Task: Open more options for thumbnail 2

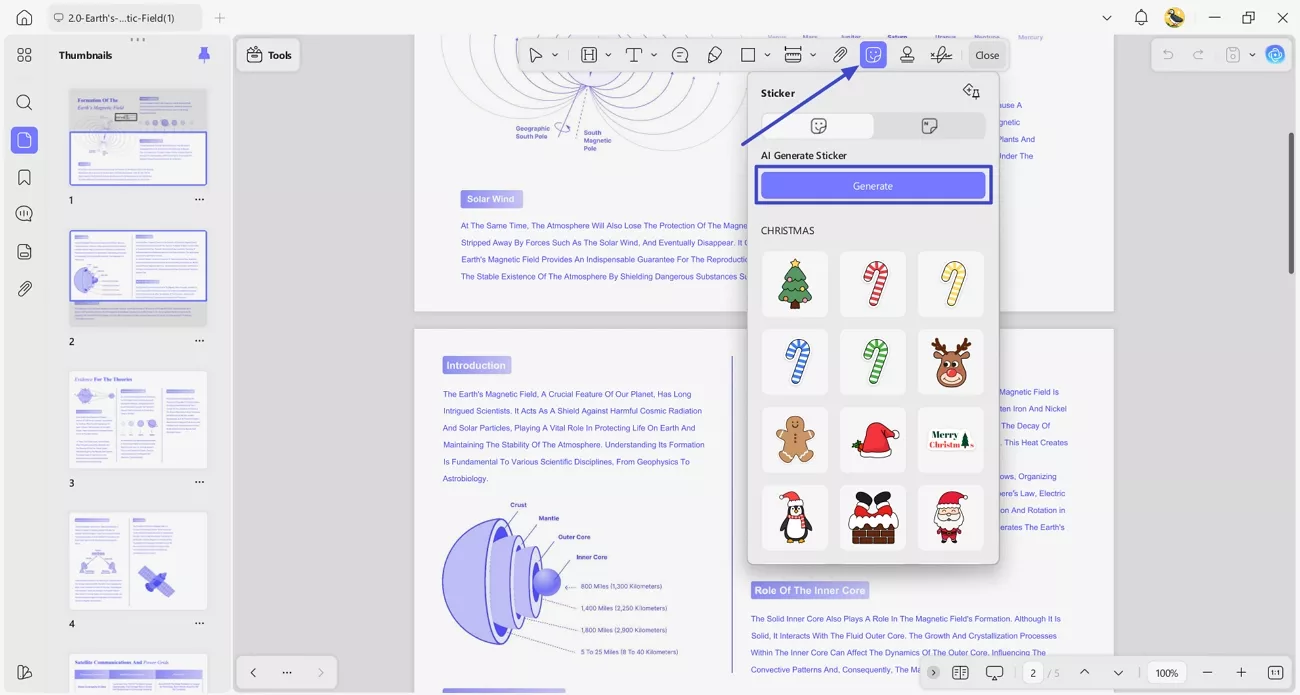Action: tap(199, 341)
